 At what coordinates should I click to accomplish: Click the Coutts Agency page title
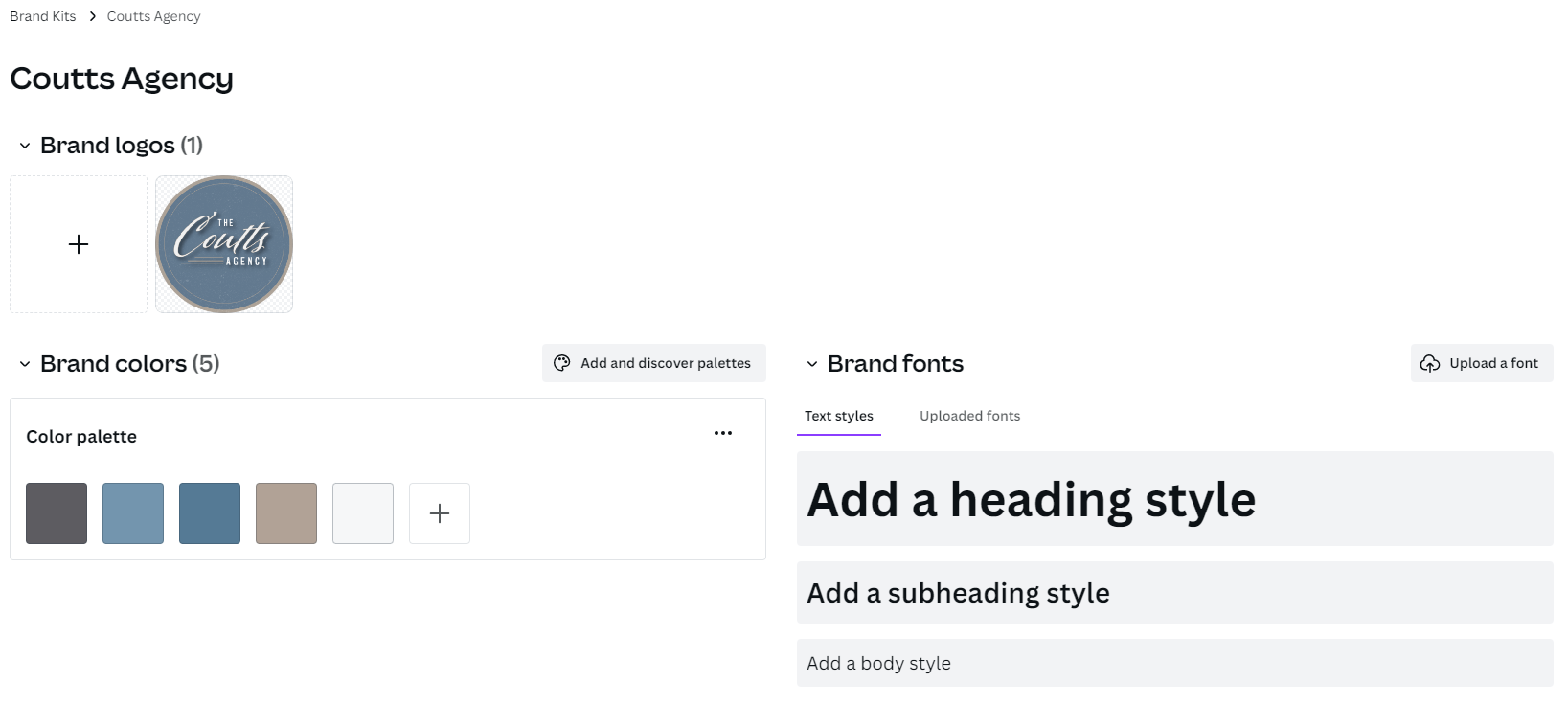pyautogui.click(x=122, y=79)
